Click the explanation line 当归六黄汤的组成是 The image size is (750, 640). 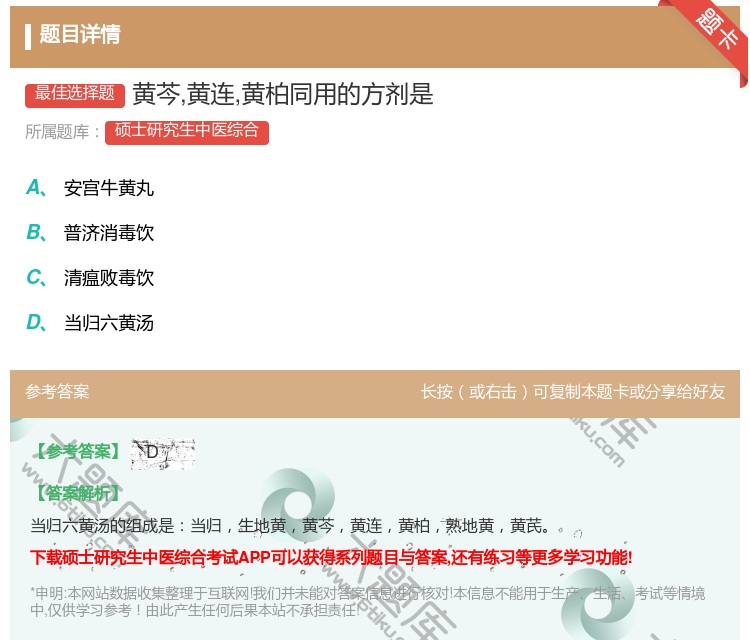[x=290, y=526]
